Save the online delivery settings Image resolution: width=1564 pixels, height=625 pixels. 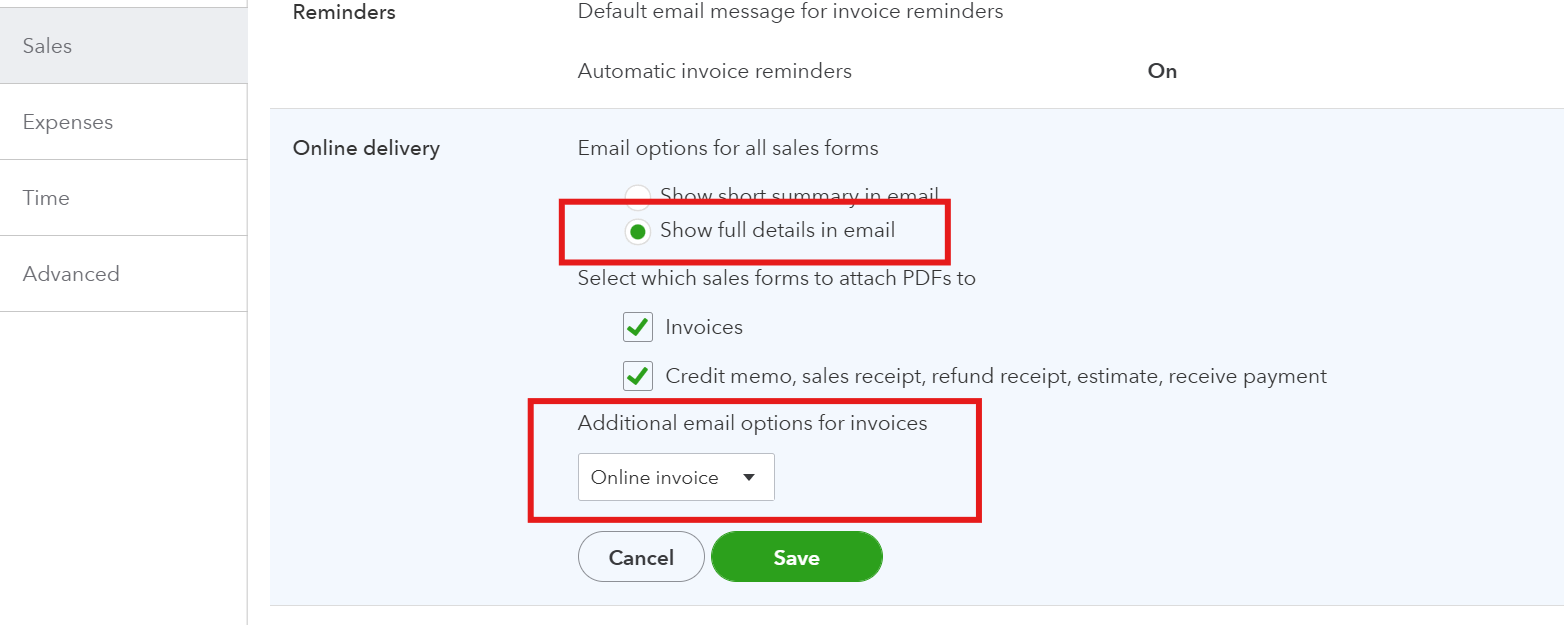(796, 558)
